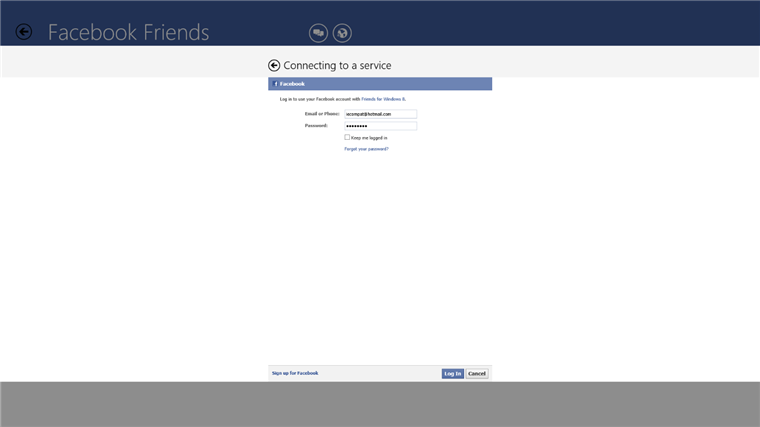Viewport: 760px width, 427px height.
Task: Open Friends for Windows 8 link
Action: (x=383, y=99)
